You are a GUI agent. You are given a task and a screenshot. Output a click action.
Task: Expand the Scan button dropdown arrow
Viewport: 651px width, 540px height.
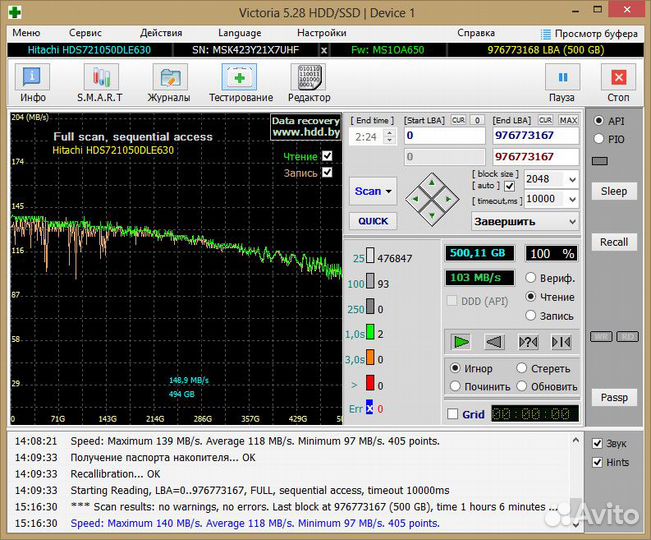[389, 191]
